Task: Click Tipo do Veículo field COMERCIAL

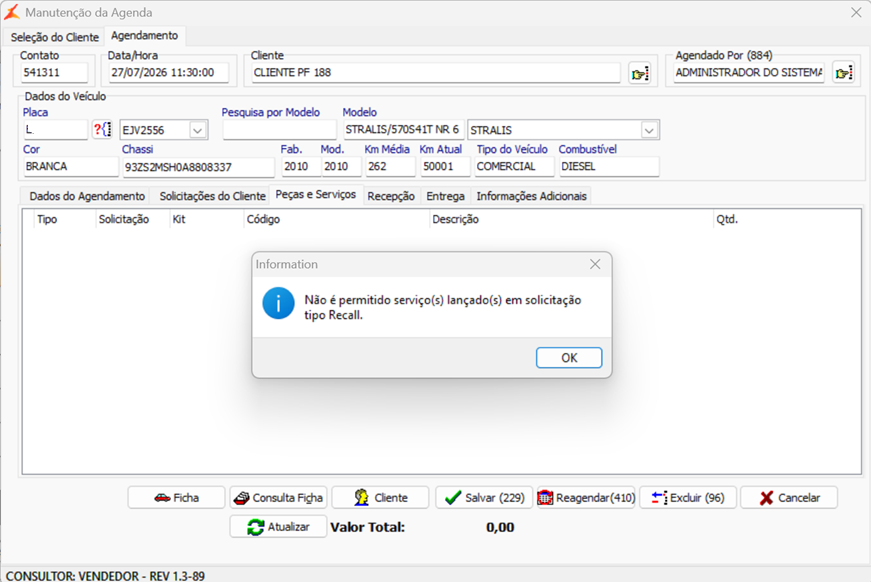Action: (514, 167)
